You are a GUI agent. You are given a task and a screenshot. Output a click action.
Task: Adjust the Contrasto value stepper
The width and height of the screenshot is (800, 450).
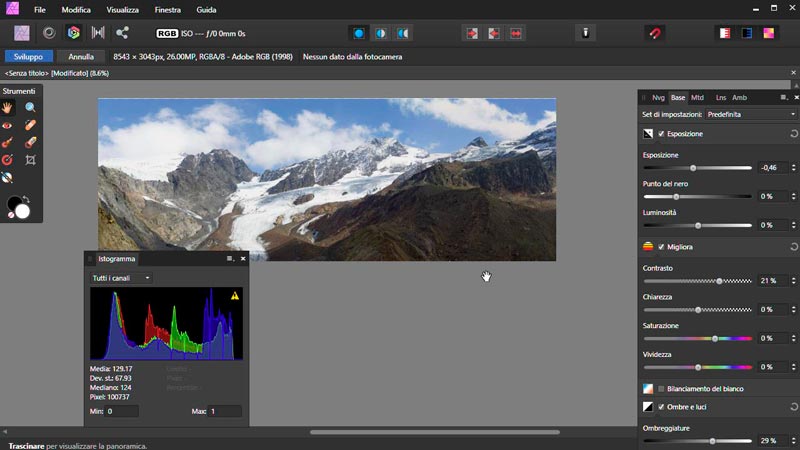pyautogui.click(x=793, y=281)
